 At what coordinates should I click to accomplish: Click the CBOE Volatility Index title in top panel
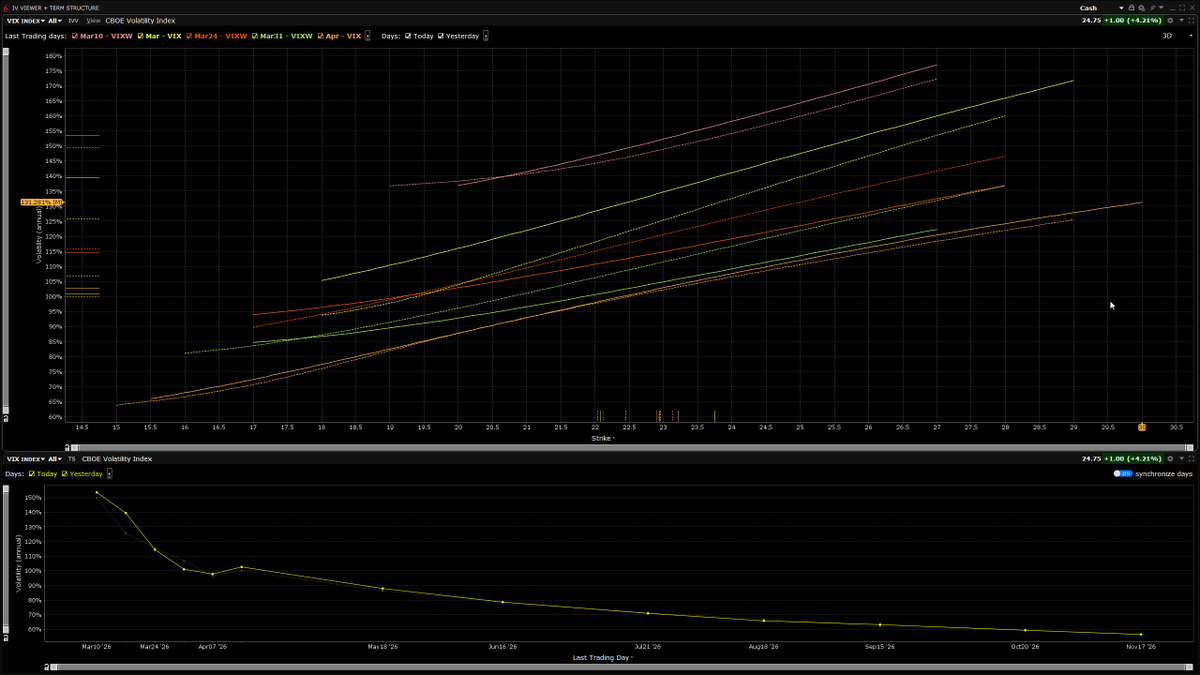pyautogui.click(x=141, y=20)
